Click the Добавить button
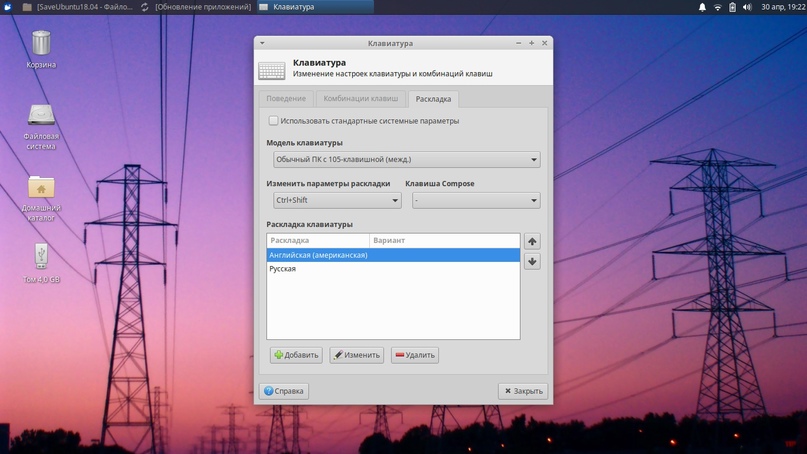Image resolution: width=807 pixels, height=454 pixels. [296, 355]
